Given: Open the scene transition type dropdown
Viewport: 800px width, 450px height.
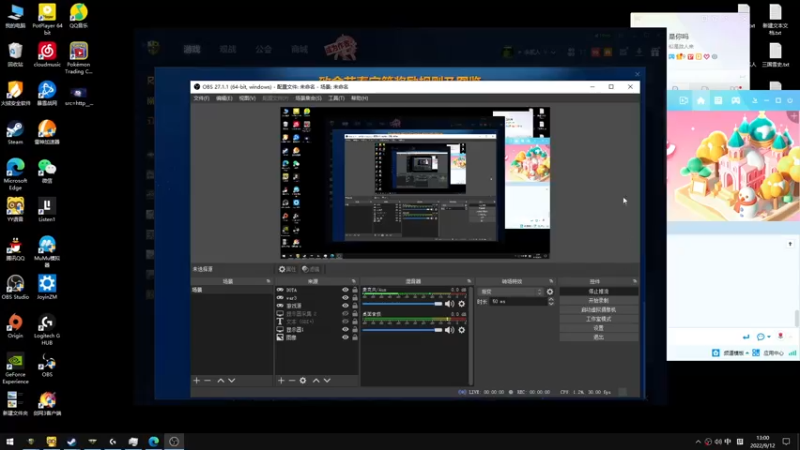Looking at the screenshot, I should (x=511, y=292).
